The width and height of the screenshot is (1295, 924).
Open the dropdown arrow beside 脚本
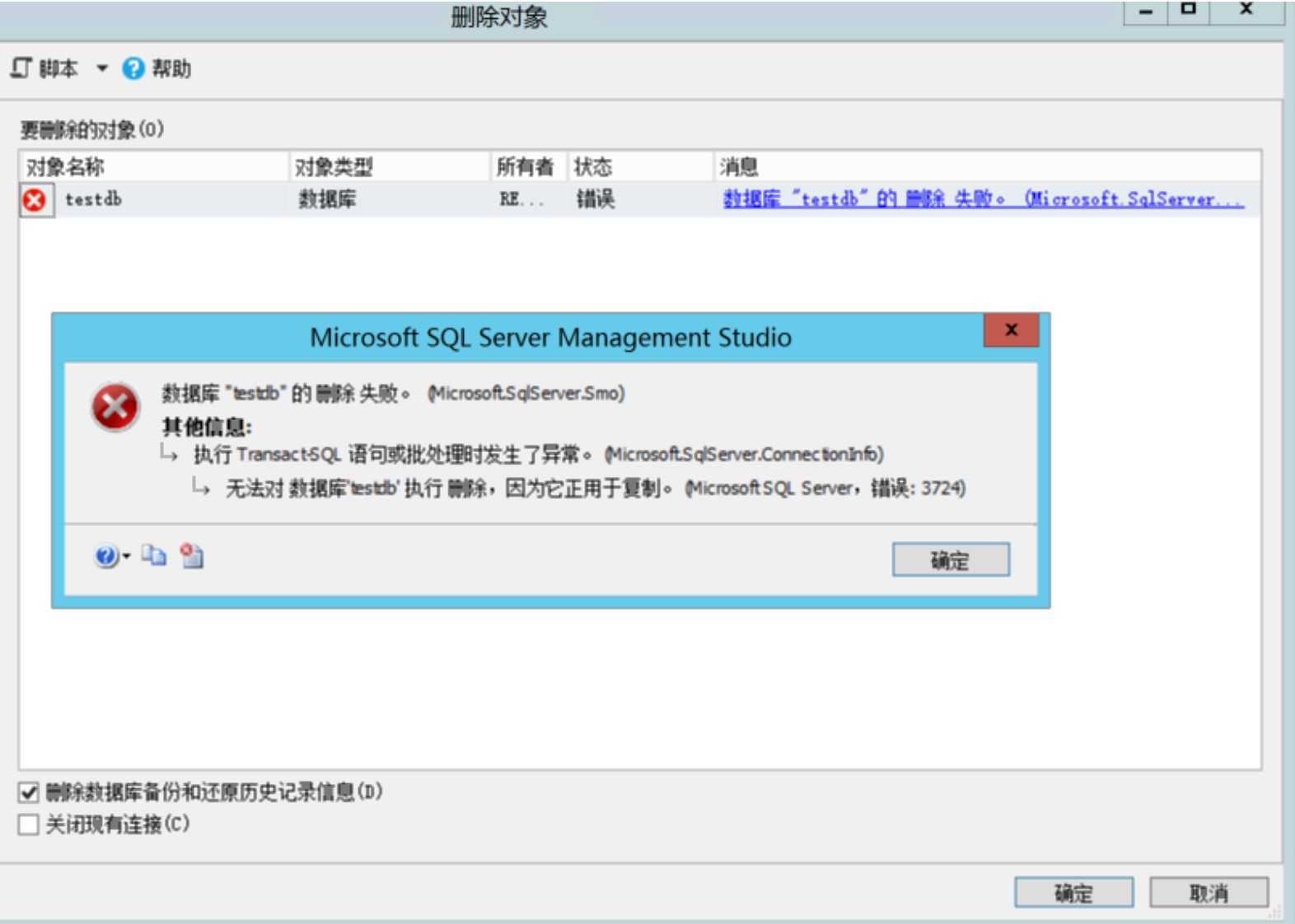102,68
